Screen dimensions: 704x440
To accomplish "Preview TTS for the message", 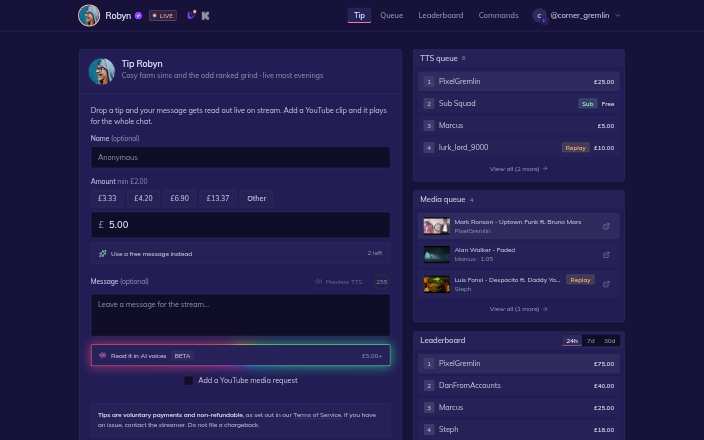I will [339, 282].
